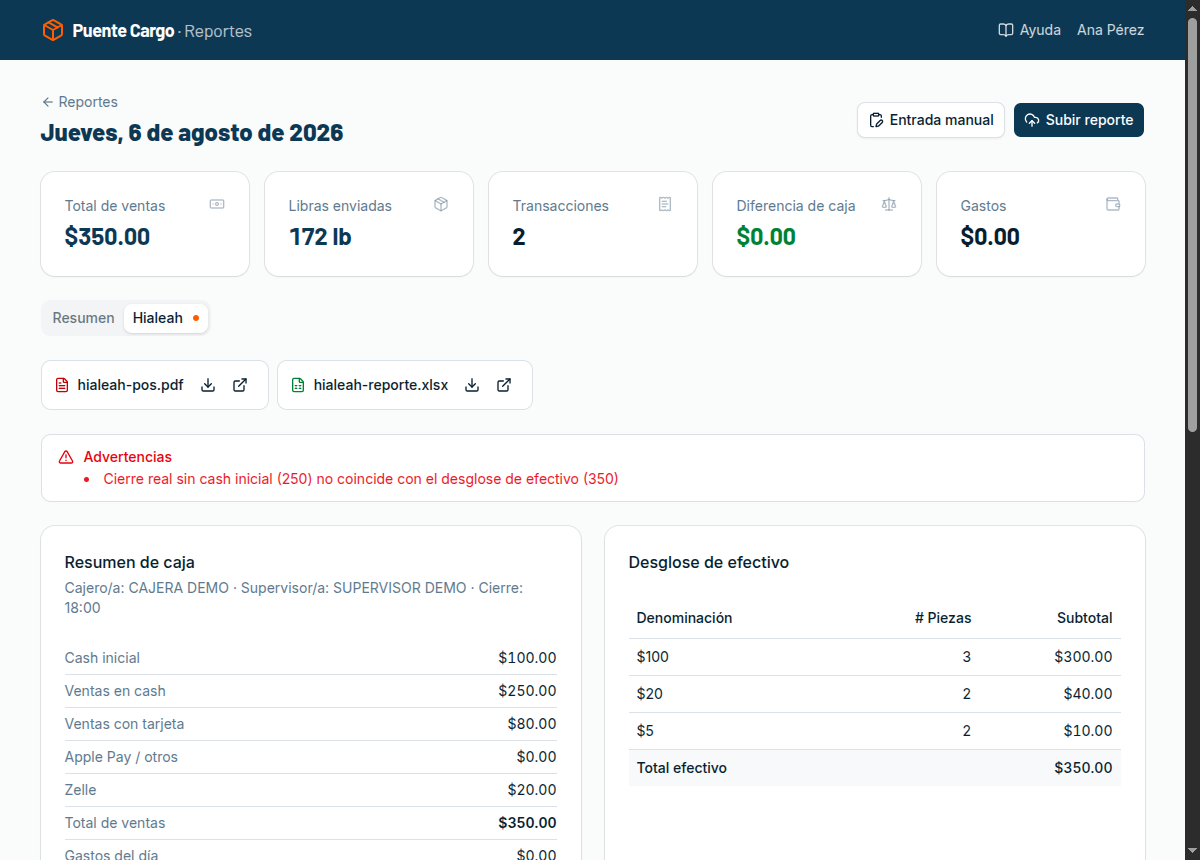Click the receipt icon in Transacciones card
The width and height of the screenshot is (1200, 860).
665,204
